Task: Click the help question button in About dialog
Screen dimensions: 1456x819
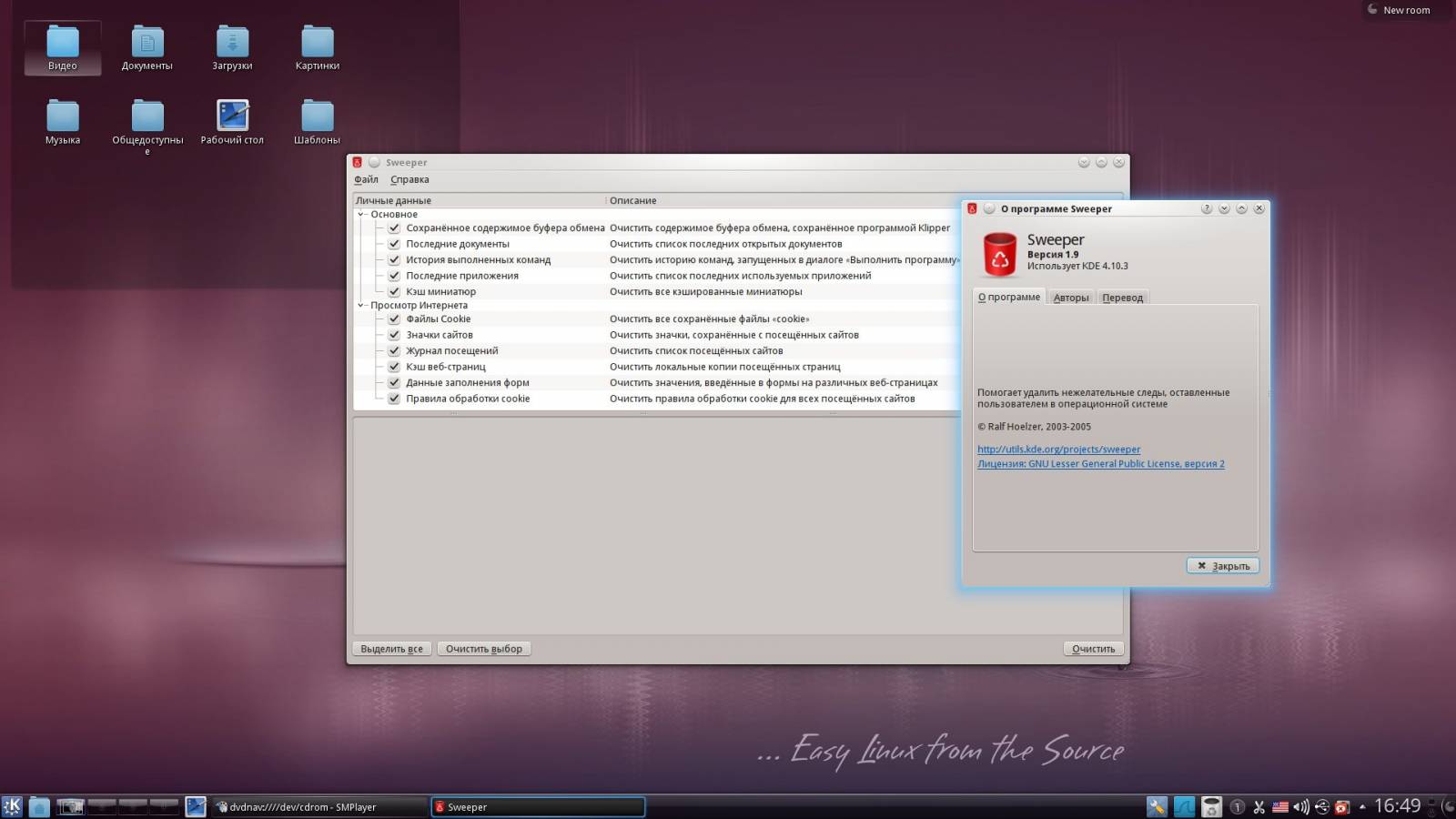Action: 1207,208
